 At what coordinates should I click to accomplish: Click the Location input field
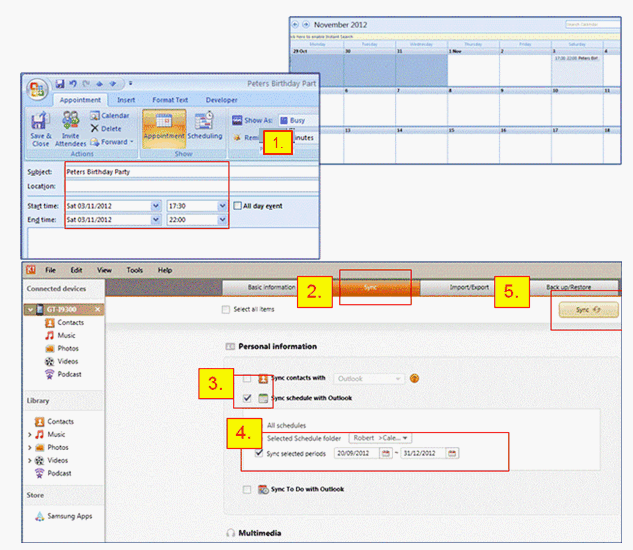pos(192,186)
